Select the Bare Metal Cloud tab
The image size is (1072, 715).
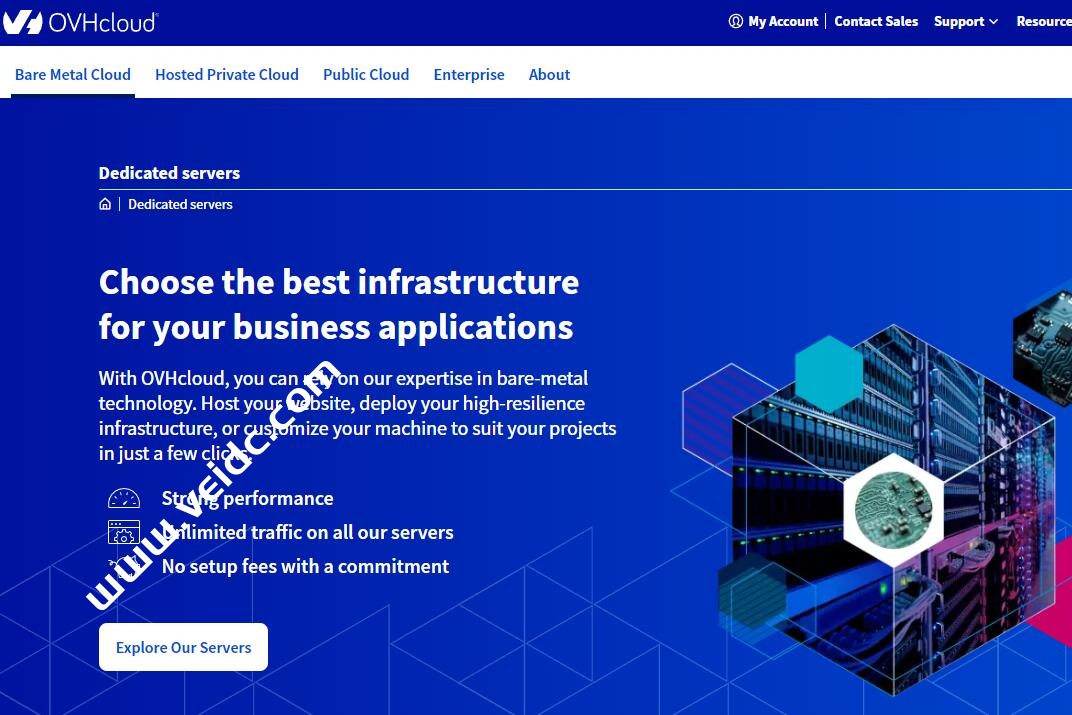coord(73,74)
